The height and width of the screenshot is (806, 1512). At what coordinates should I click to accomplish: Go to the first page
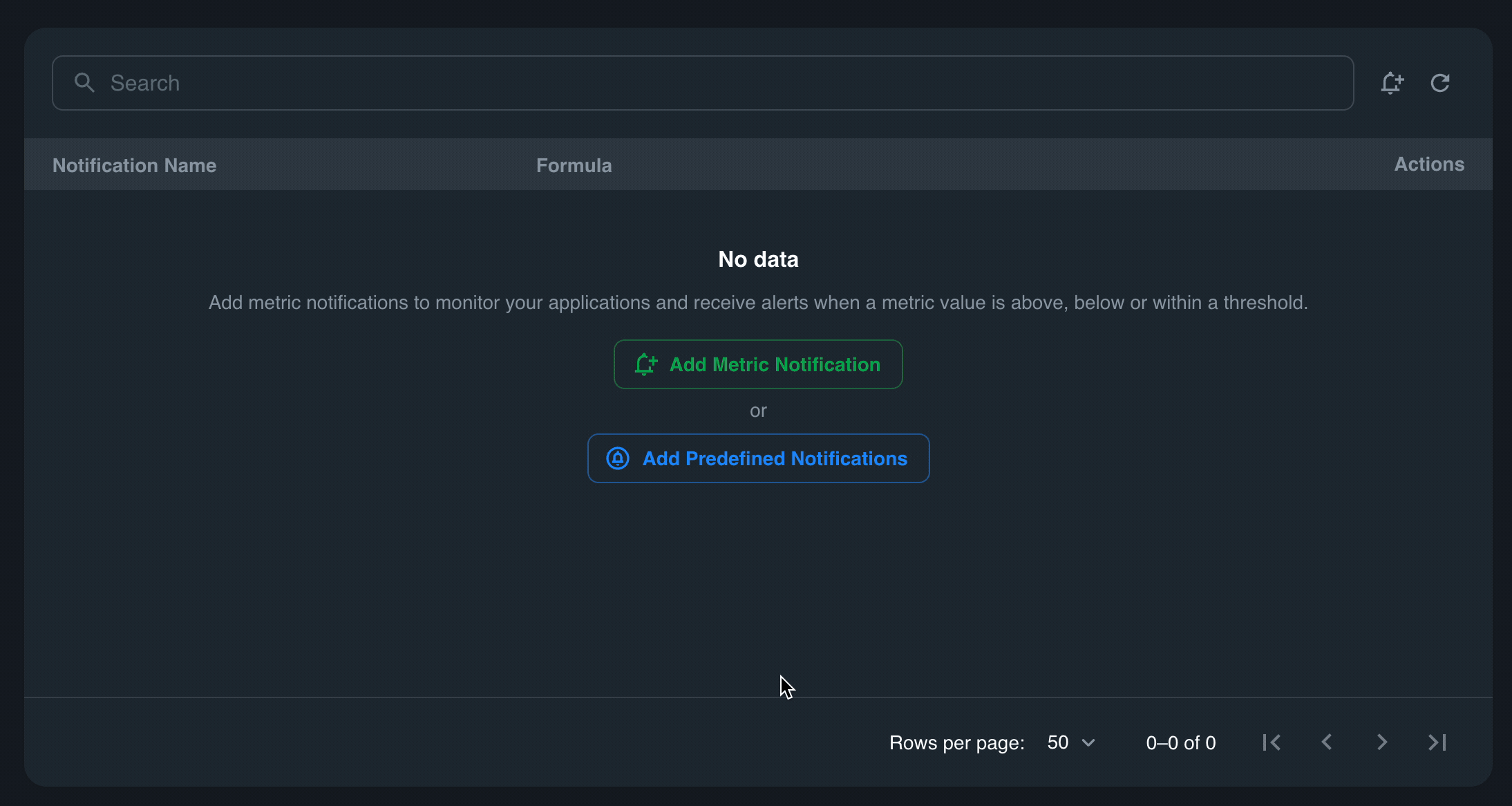coord(1272,742)
